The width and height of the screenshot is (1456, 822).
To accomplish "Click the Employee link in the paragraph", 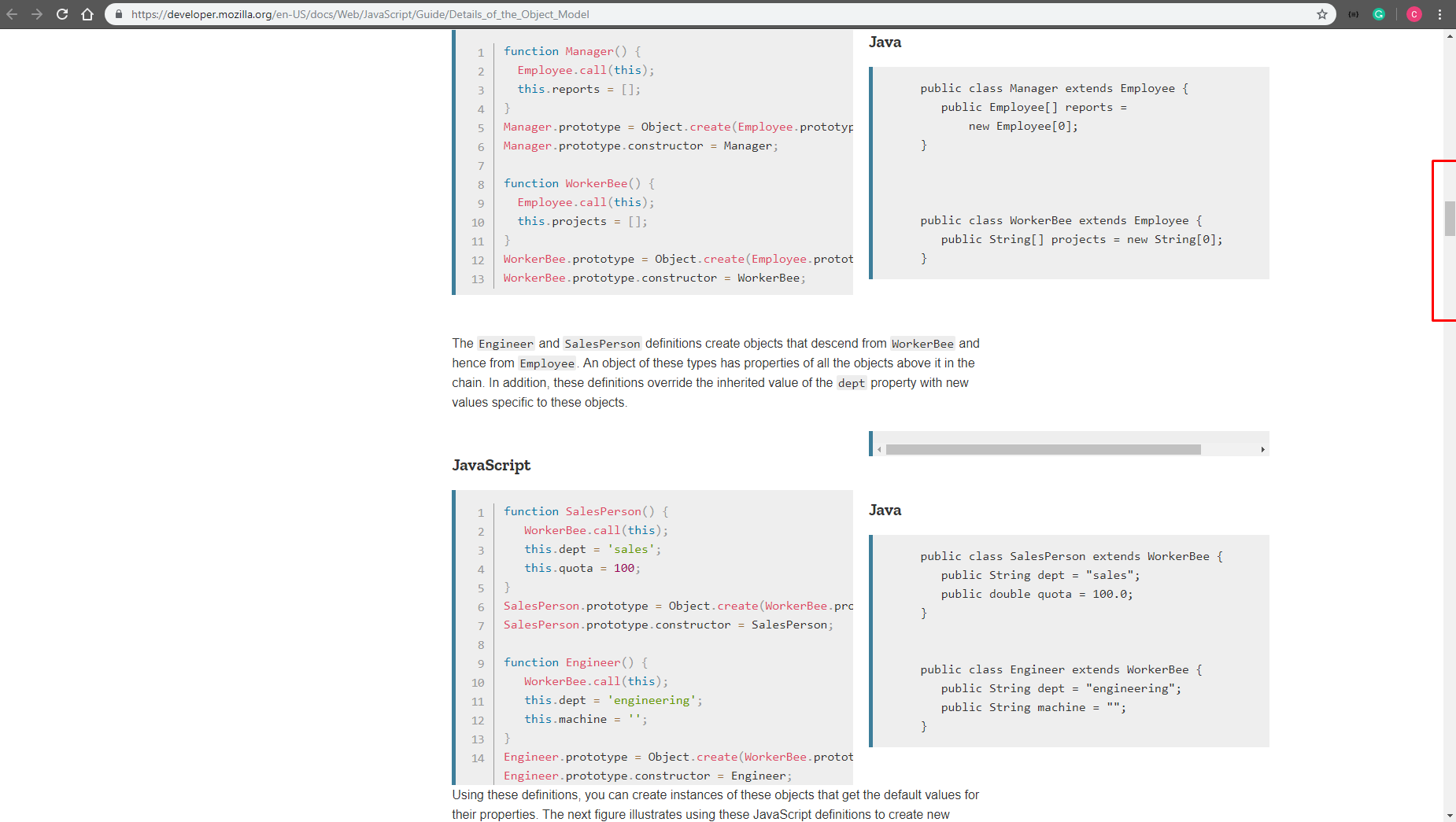I will click(547, 363).
